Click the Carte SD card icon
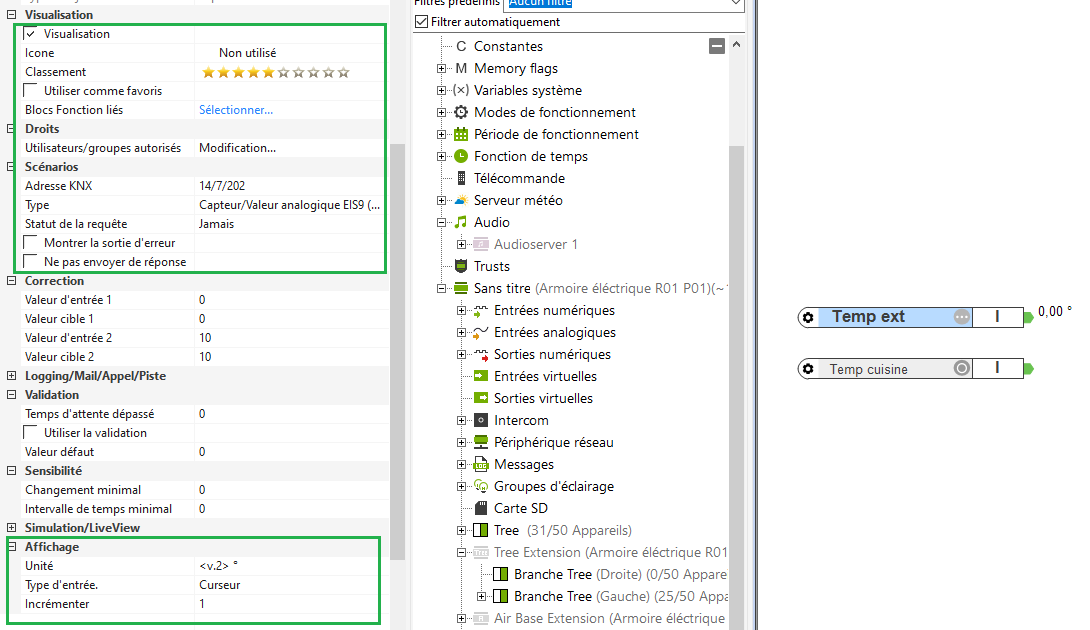 (480, 508)
